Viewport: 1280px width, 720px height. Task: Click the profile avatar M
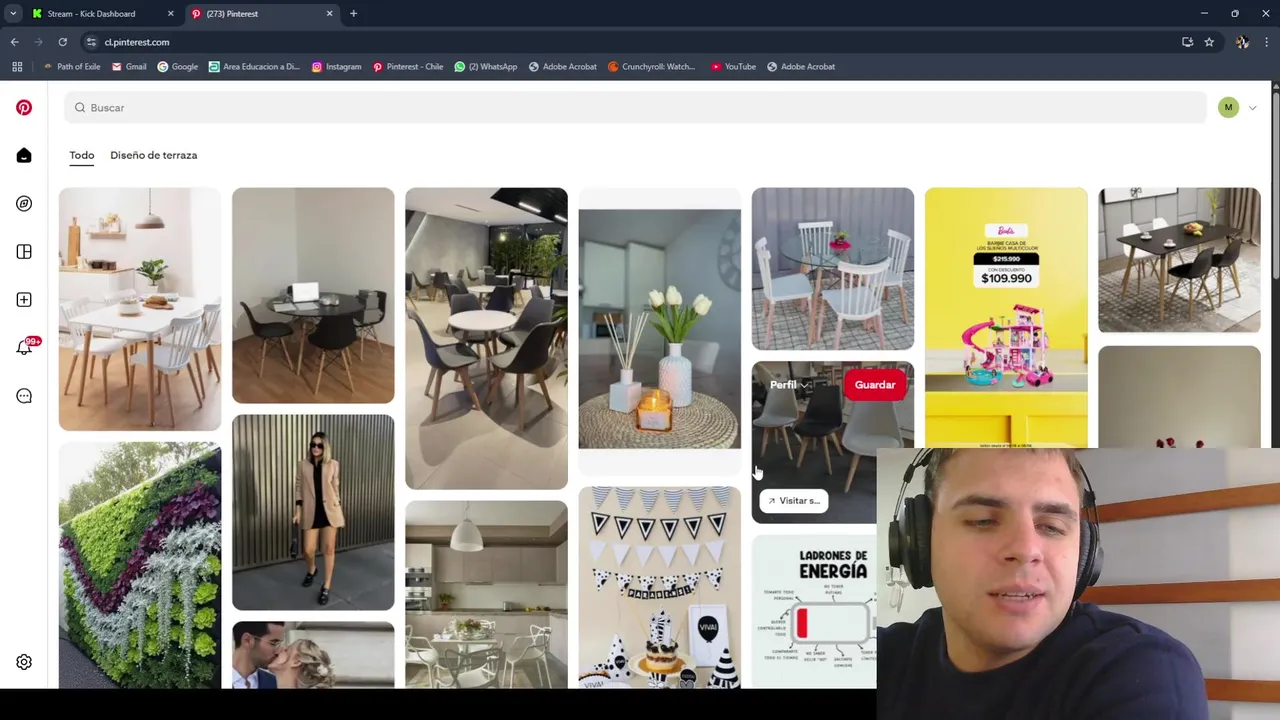[1228, 107]
